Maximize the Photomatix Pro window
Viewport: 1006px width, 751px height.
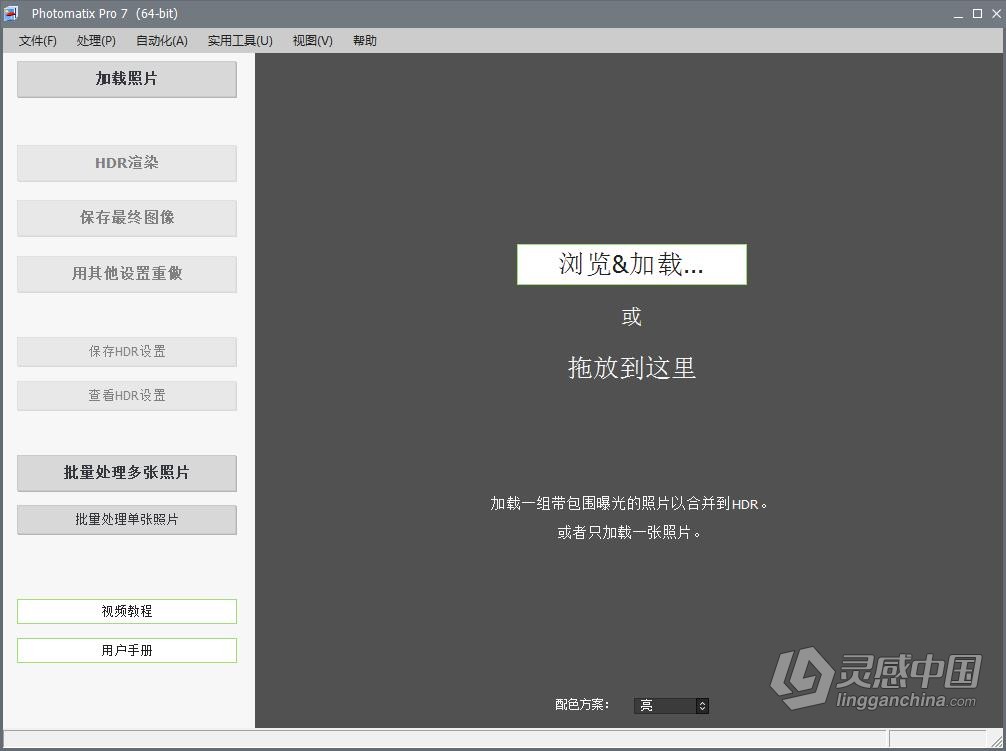pyautogui.click(x=977, y=13)
